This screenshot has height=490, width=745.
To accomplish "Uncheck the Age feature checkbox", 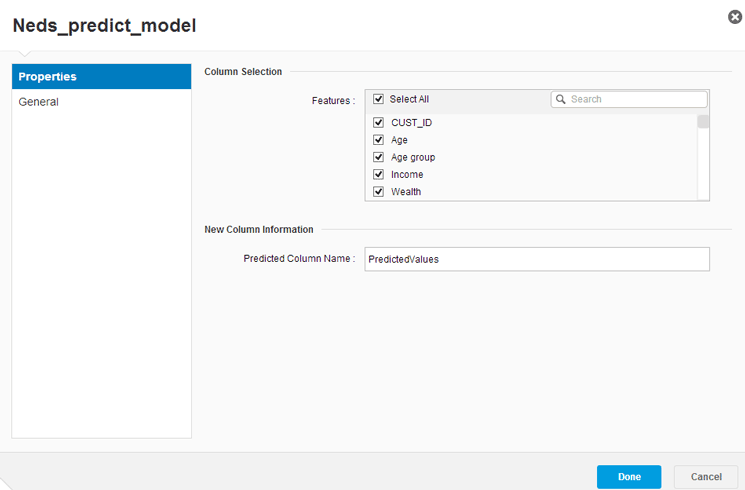I will coord(378,140).
